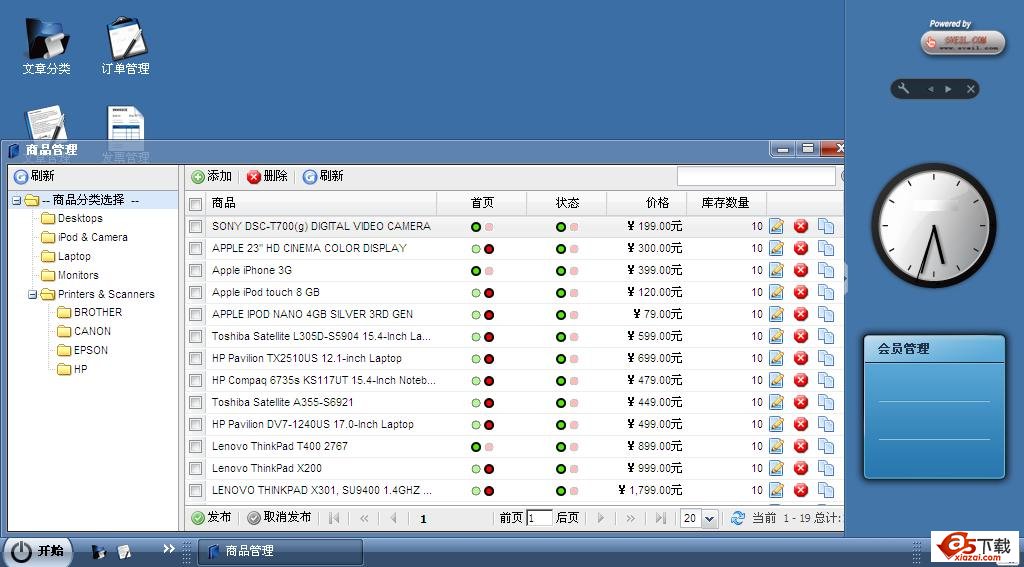
Task: Click the sidebar previous arrow icon
Action: (x=931, y=89)
